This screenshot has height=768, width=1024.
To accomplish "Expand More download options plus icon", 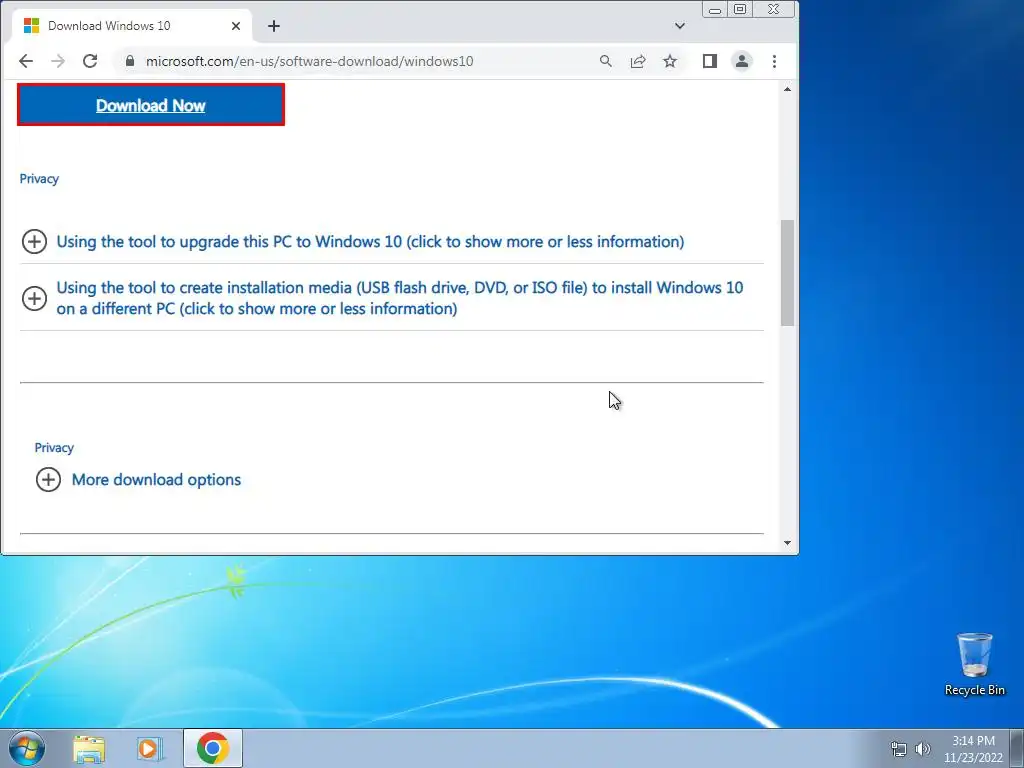I will click(48, 479).
